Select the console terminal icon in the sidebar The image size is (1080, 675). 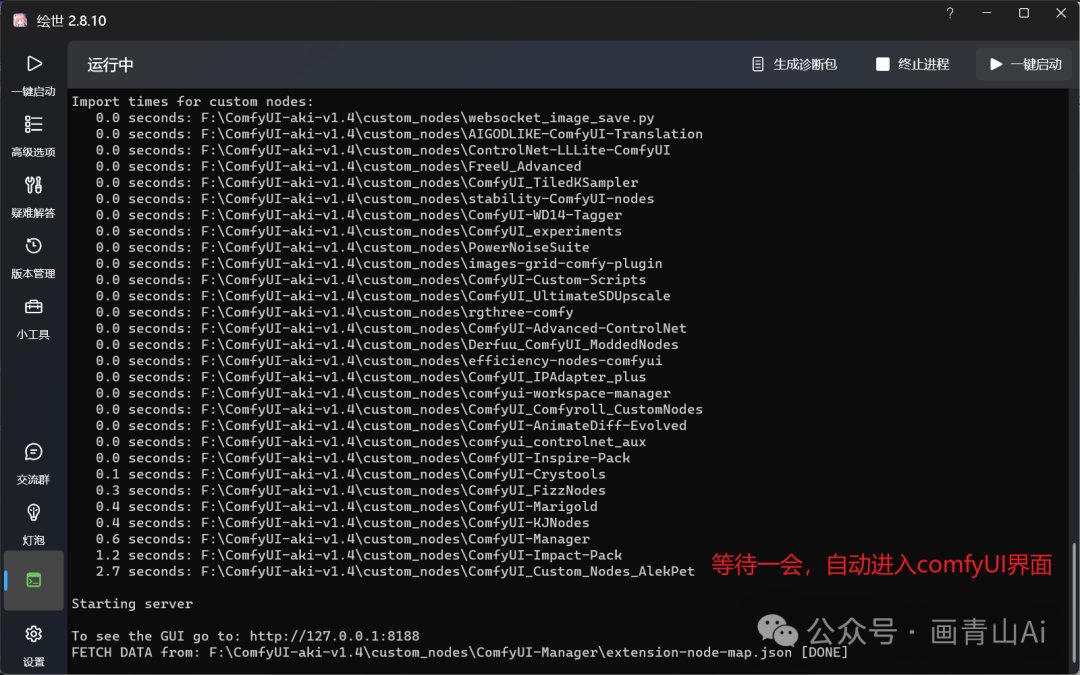[x=33, y=580]
